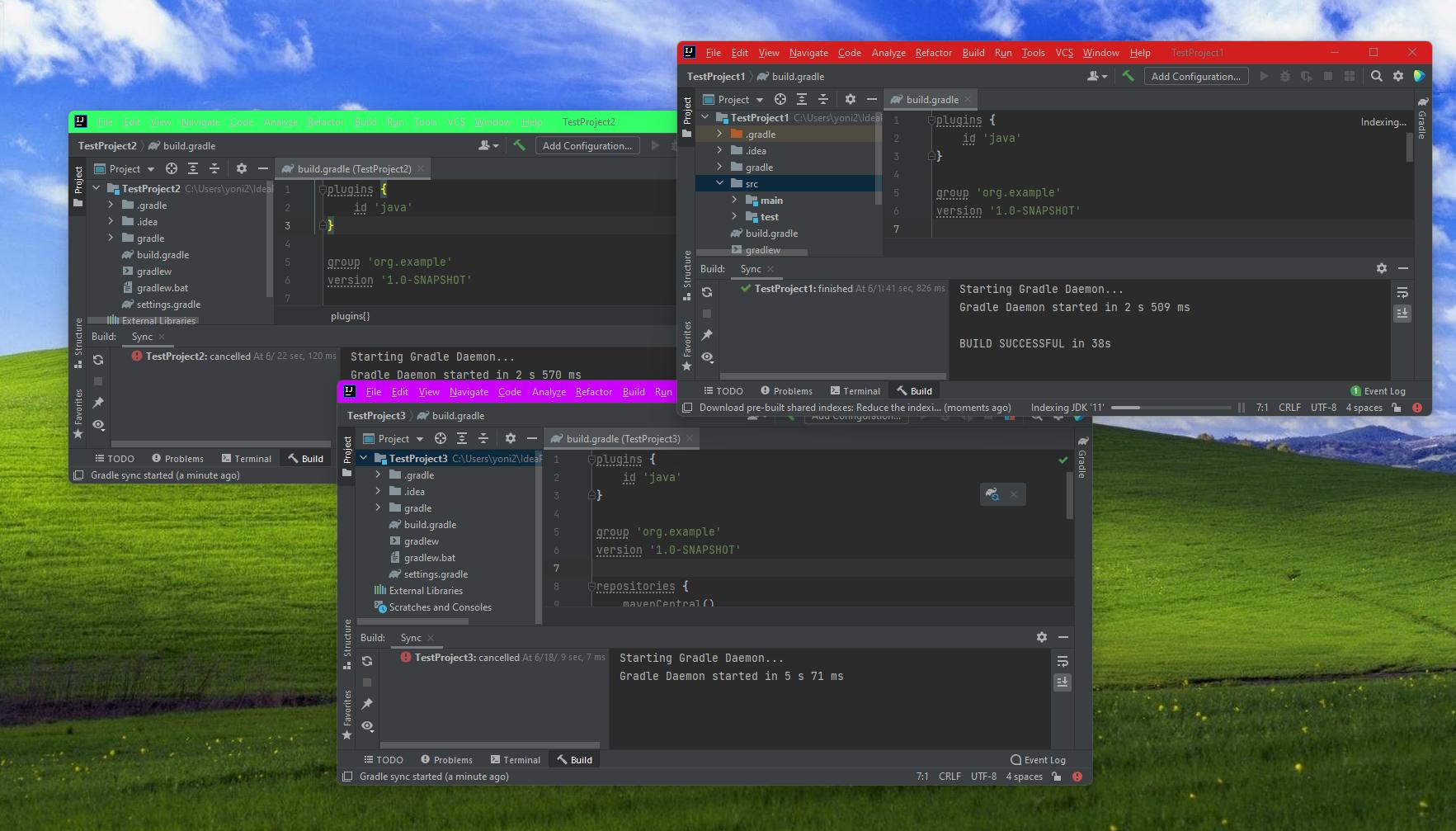Open the eye view options in TestProject3 Build panel
1456x831 pixels.
(367, 726)
